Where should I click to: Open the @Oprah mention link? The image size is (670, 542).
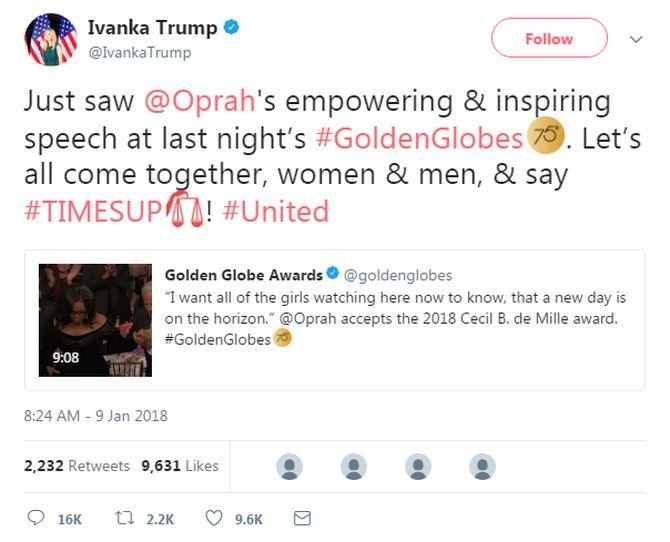(200, 101)
